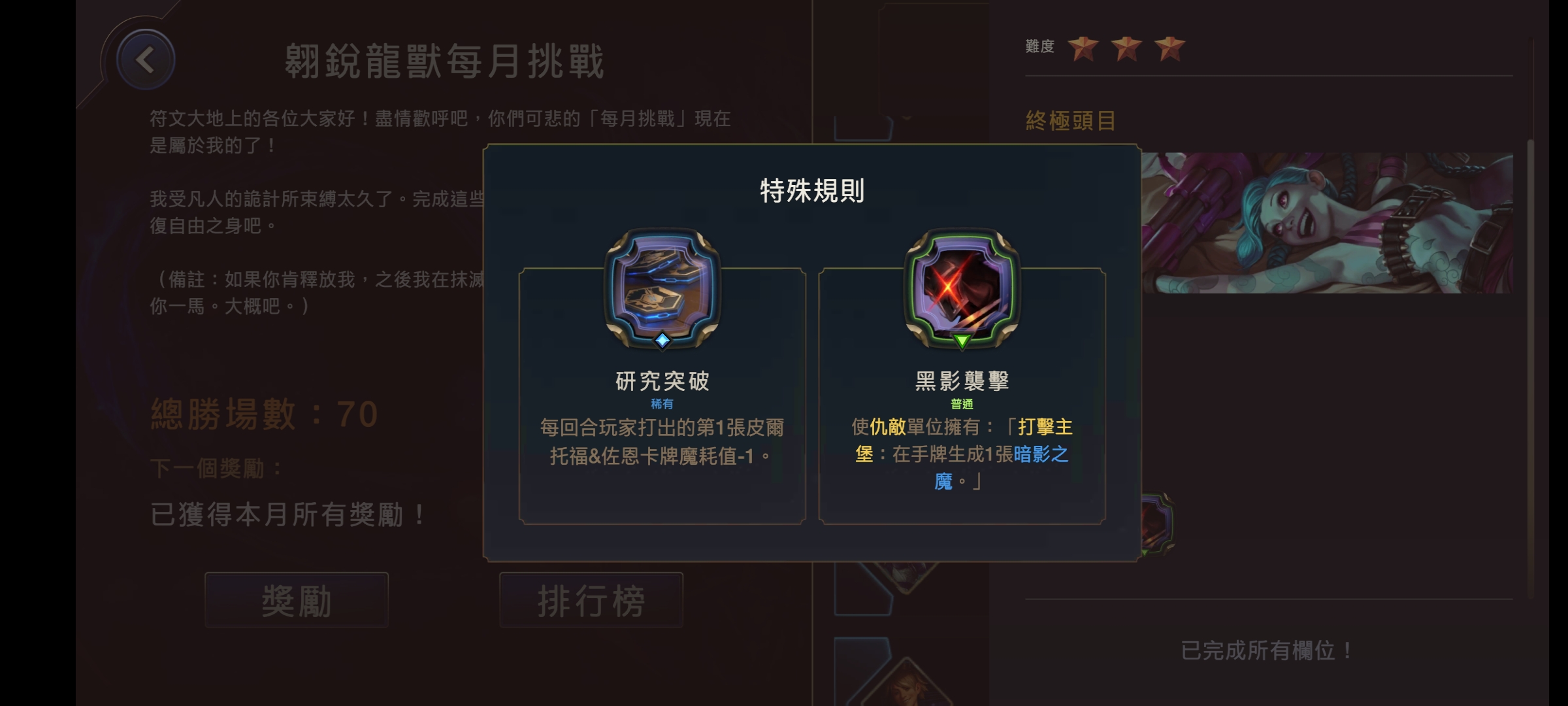
Task: Tap the 黑影襲擊 power icon
Action: click(x=961, y=288)
